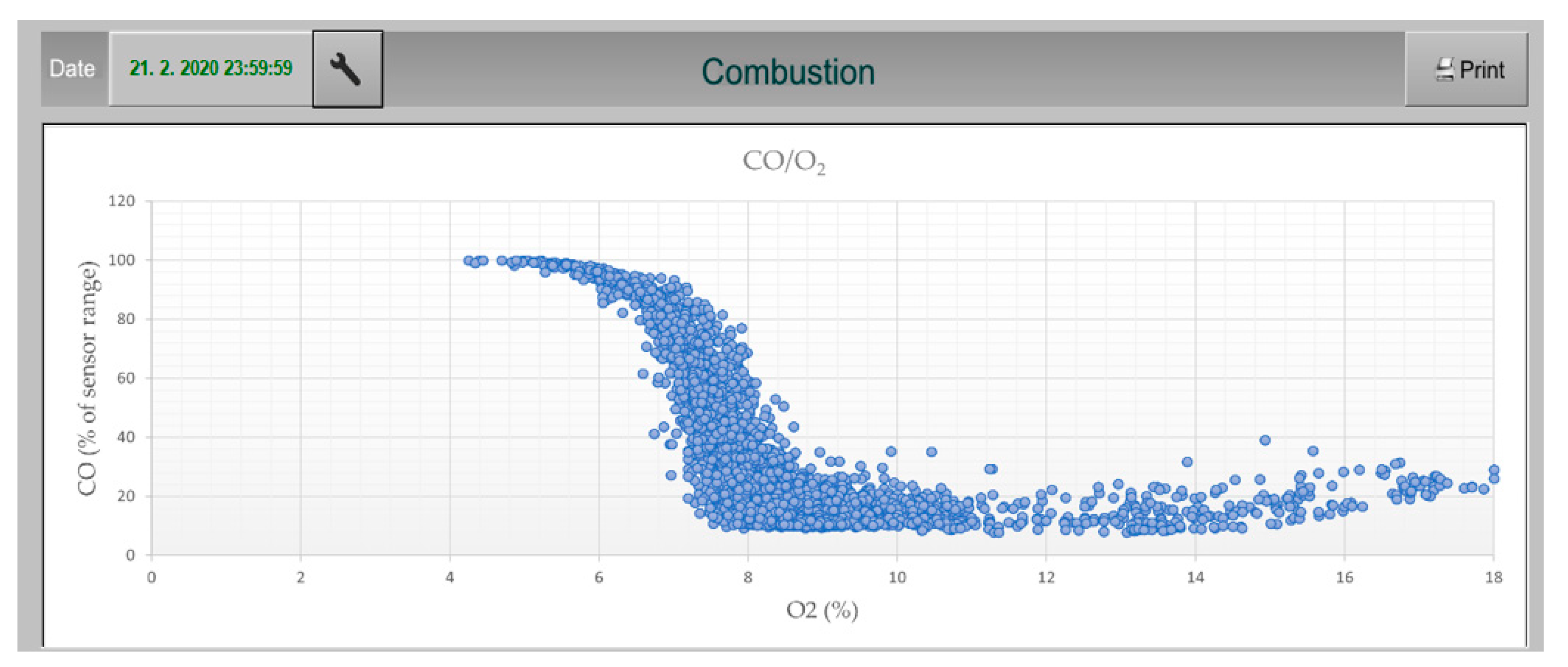Click the 0 tick on the O2 axis
Screen dimensions: 1568x667
(x=151, y=577)
